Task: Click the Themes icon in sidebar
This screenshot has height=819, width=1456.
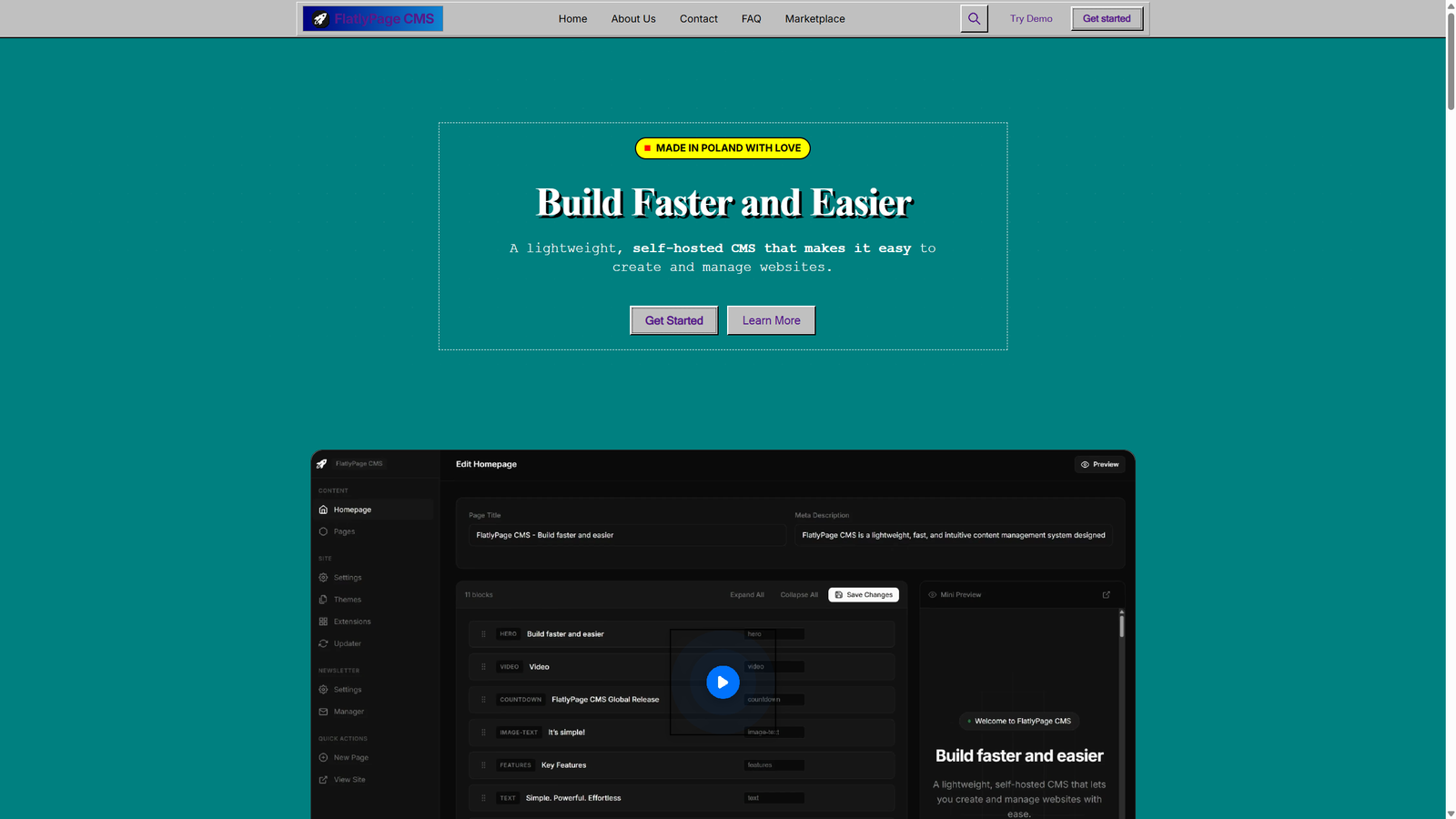Action: 323,600
